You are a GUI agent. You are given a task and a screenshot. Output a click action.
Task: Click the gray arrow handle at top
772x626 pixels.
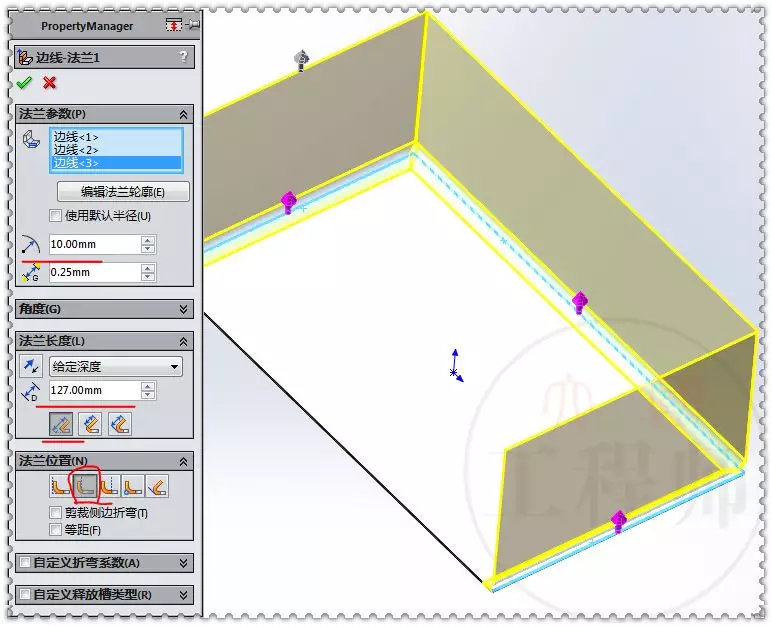[x=301, y=61]
